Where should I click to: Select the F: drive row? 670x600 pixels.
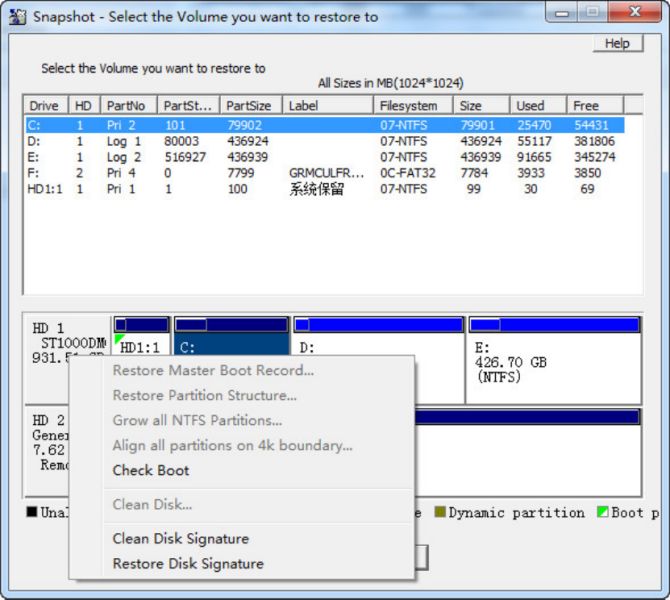pyautogui.click(x=325, y=173)
